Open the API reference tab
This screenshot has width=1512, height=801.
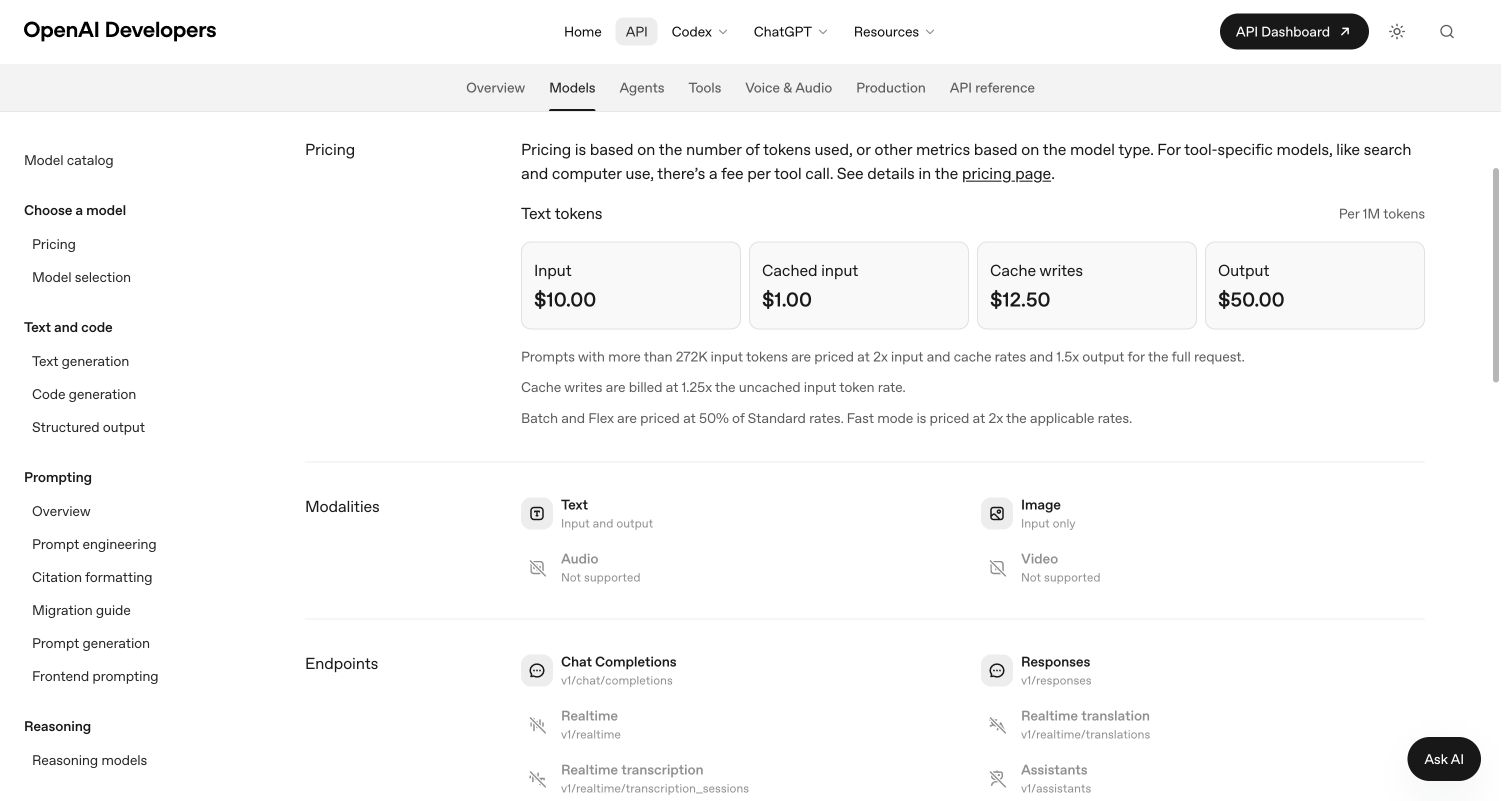(992, 88)
